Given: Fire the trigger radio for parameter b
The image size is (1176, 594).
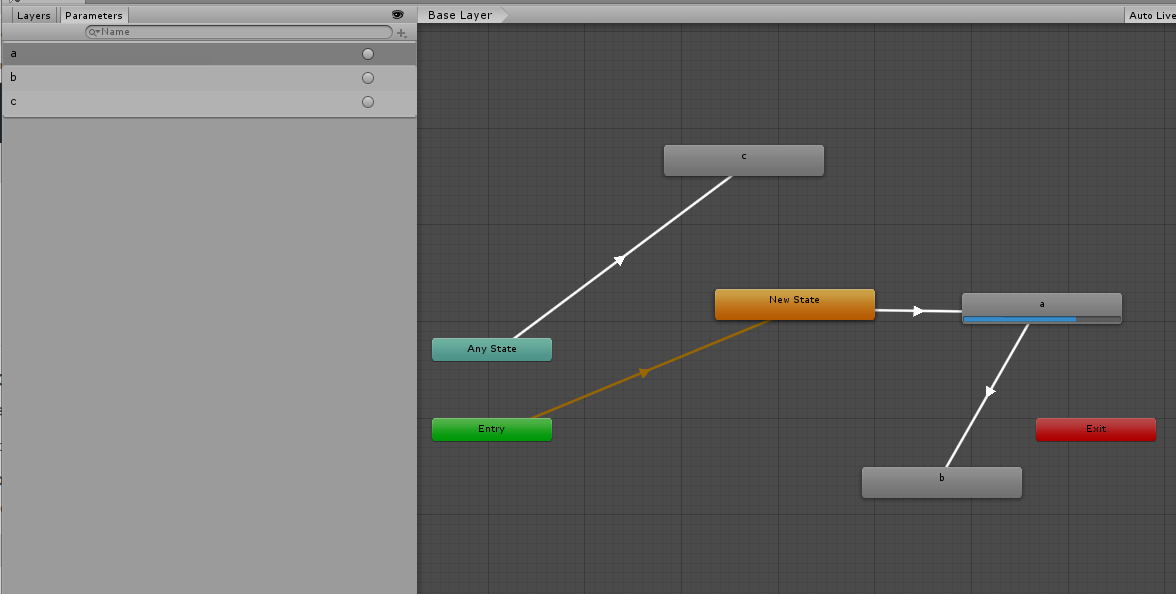Looking at the screenshot, I should coord(368,77).
